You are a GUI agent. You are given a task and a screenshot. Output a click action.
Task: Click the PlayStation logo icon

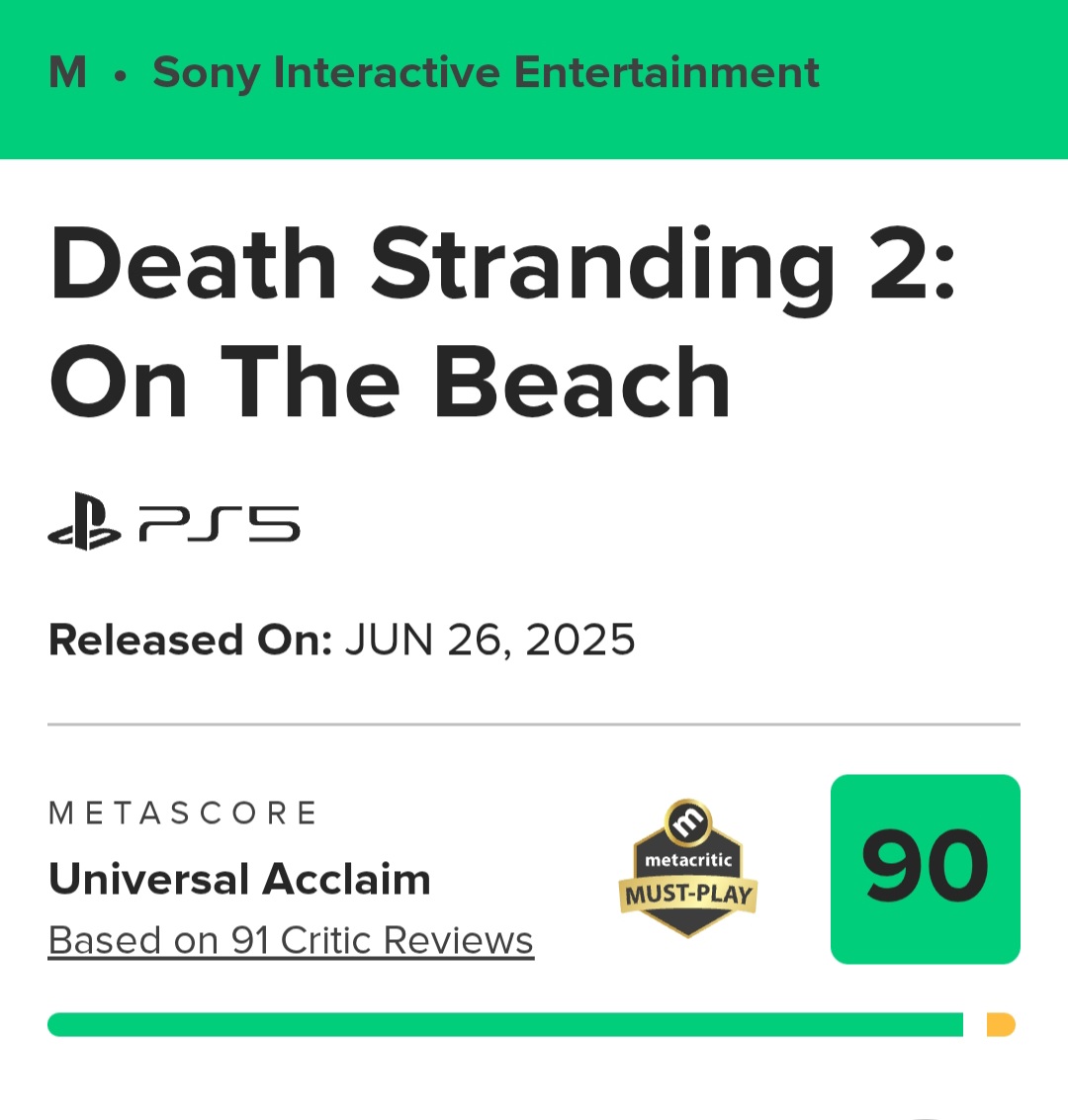(x=83, y=523)
